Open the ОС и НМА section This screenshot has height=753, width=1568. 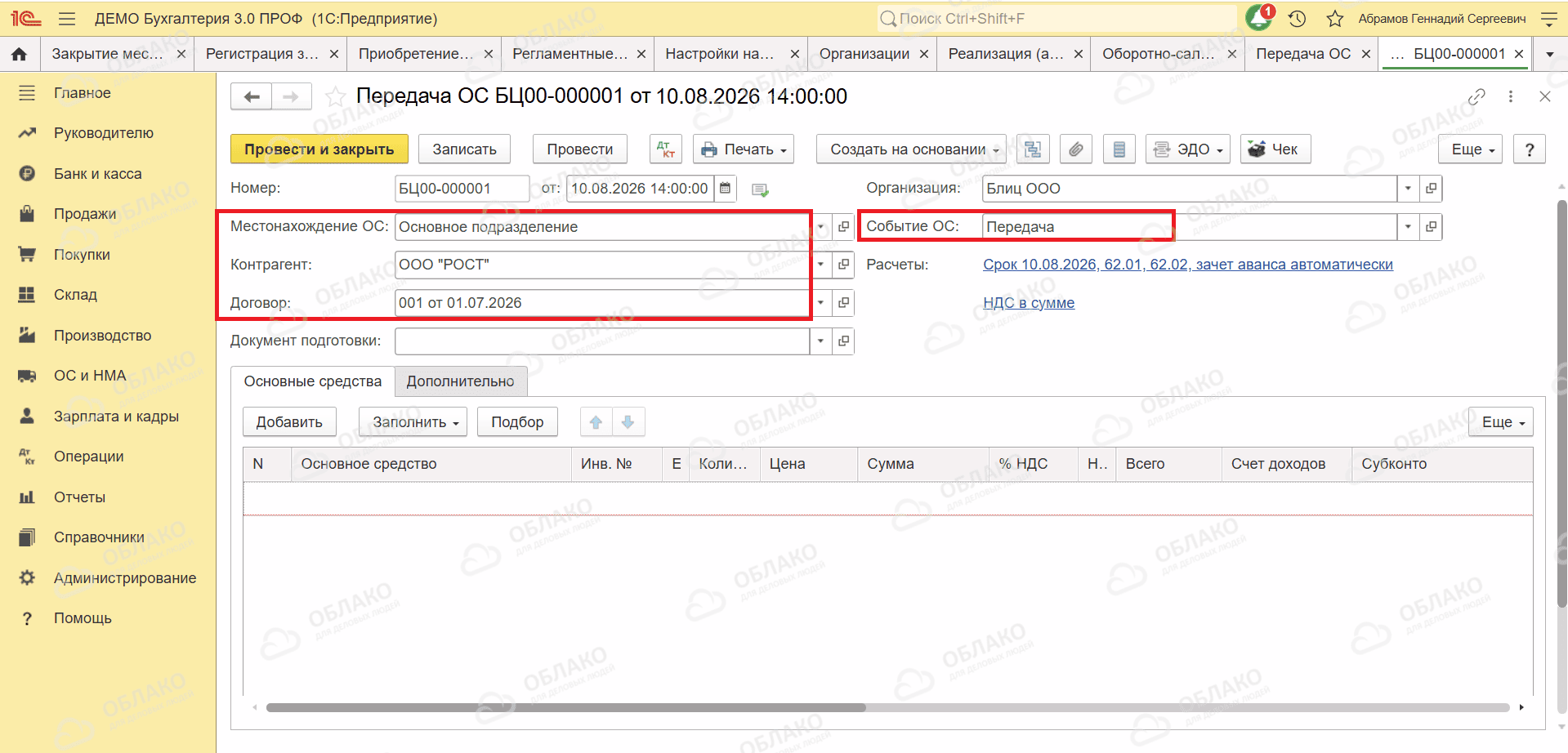(x=90, y=376)
